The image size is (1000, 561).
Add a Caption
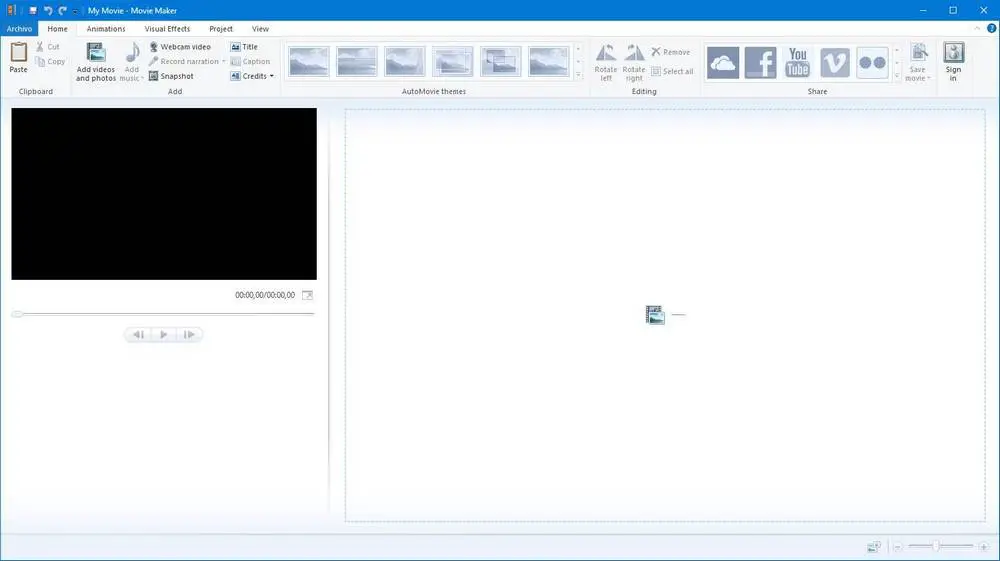click(251, 61)
